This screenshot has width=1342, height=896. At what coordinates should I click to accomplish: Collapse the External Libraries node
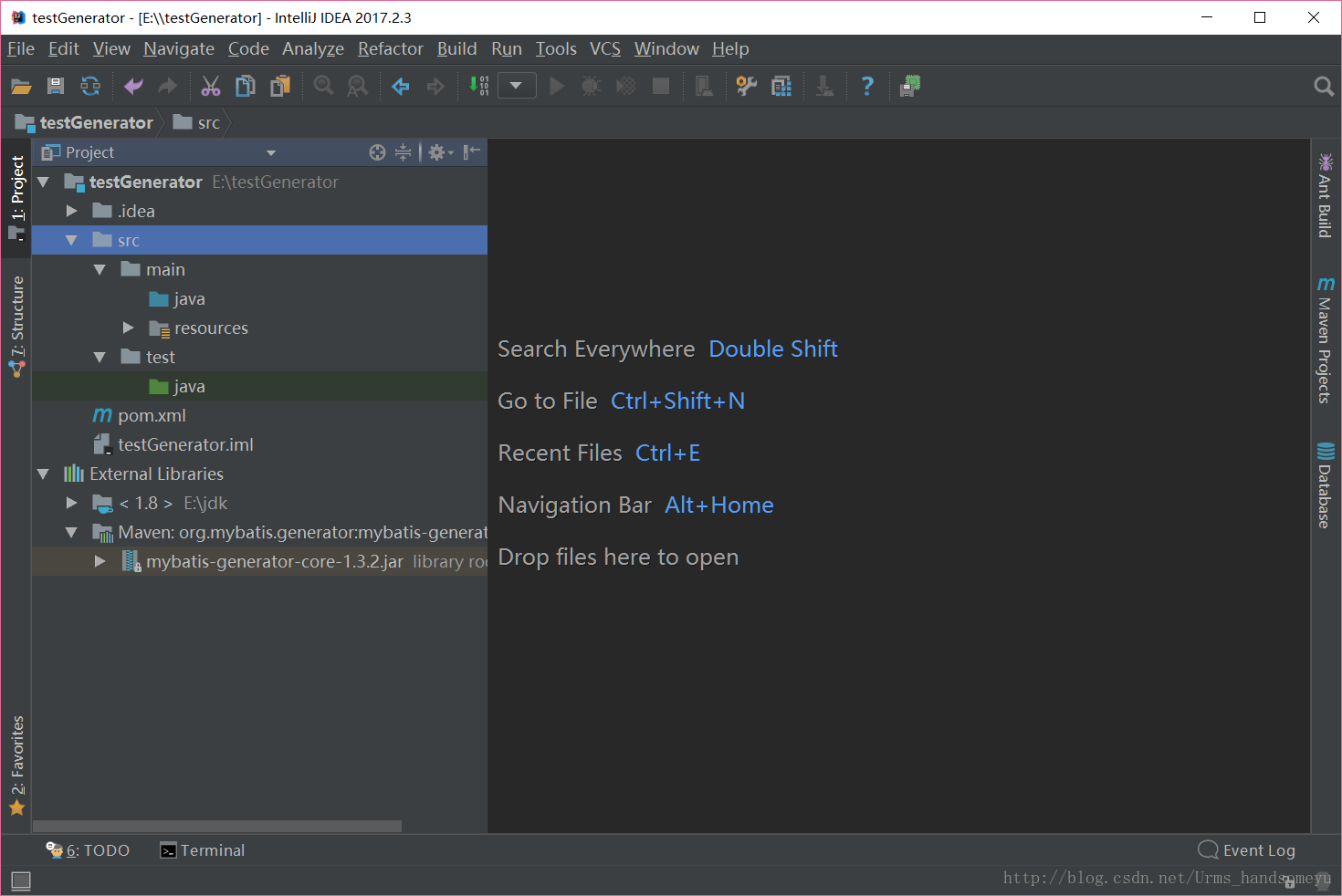(x=43, y=474)
